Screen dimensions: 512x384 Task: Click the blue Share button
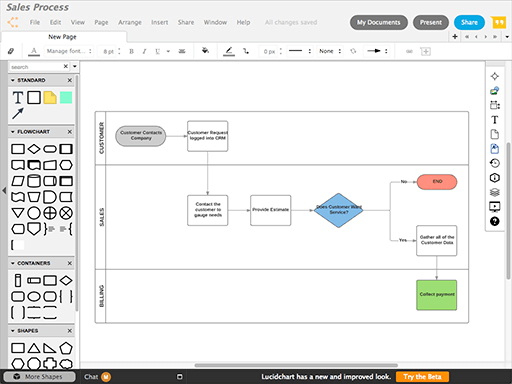click(469, 22)
